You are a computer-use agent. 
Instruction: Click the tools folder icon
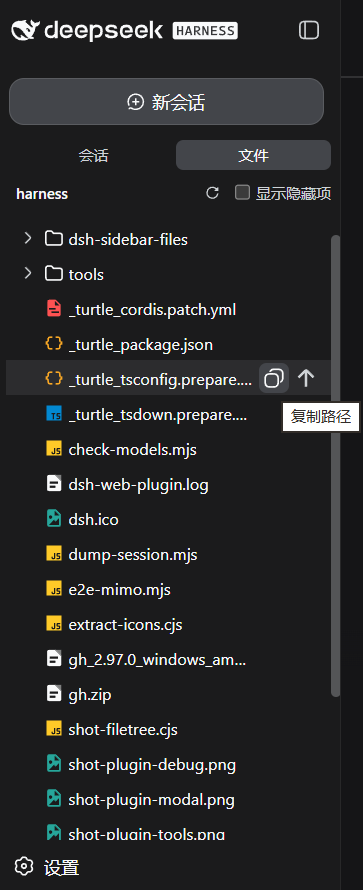point(54,274)
